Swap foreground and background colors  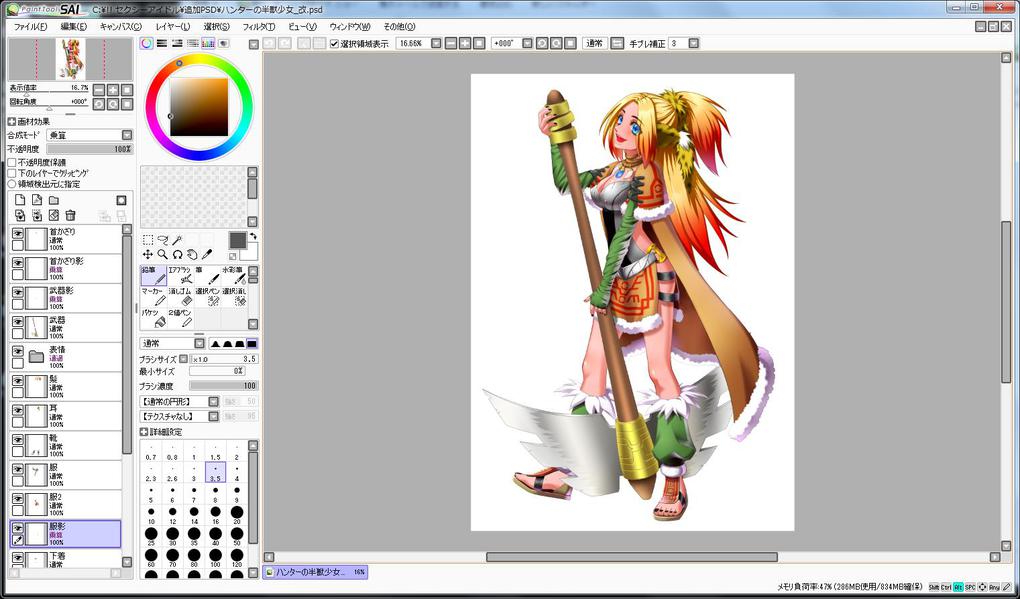point(252,236)
